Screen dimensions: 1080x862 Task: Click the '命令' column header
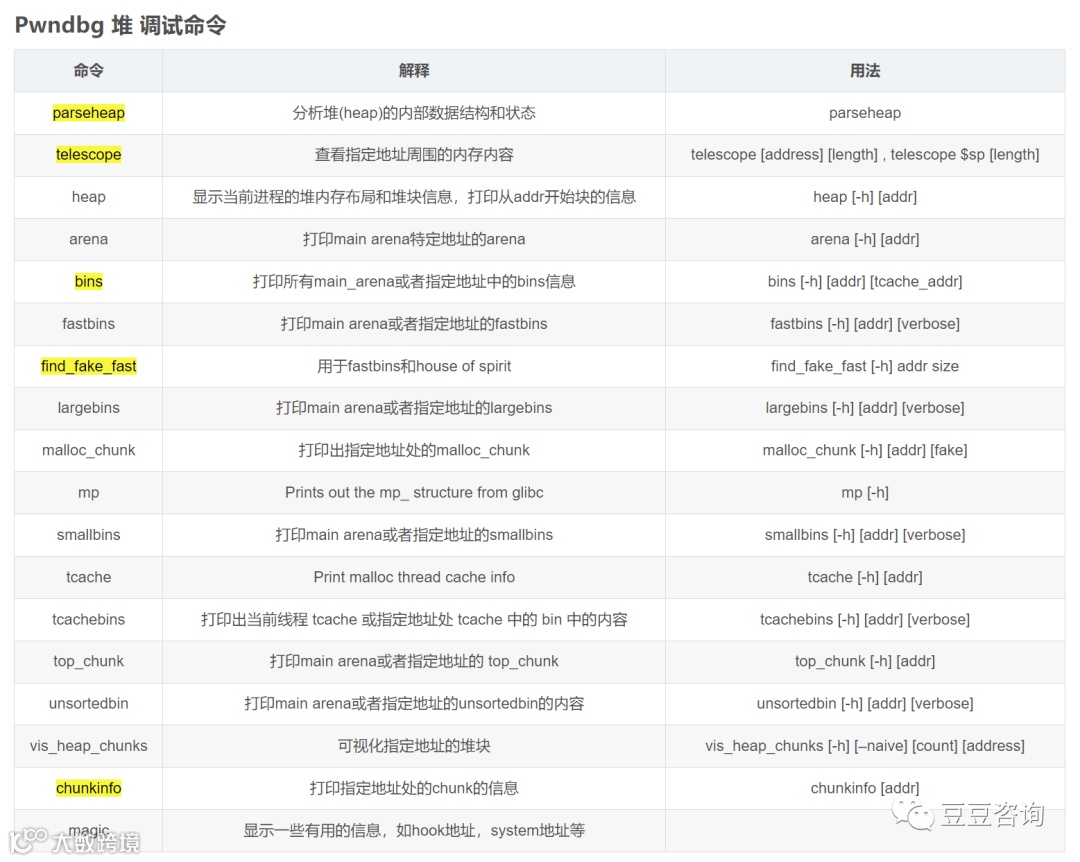pos(88,70)
